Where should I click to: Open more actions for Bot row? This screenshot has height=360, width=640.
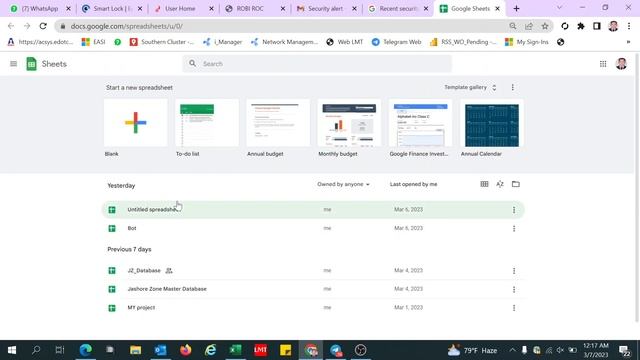click(514, 229)
